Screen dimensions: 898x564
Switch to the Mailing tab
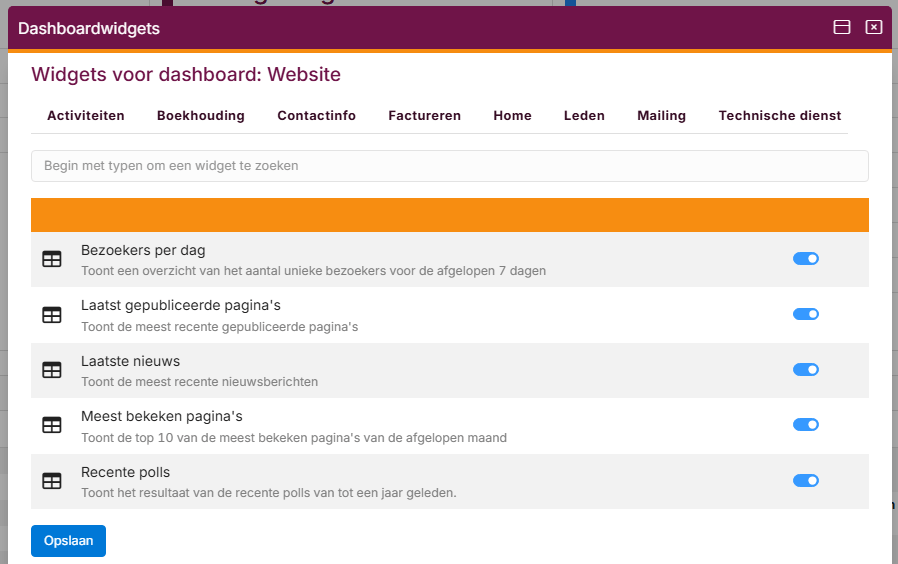pyautogui.click(x=661, y=116)
